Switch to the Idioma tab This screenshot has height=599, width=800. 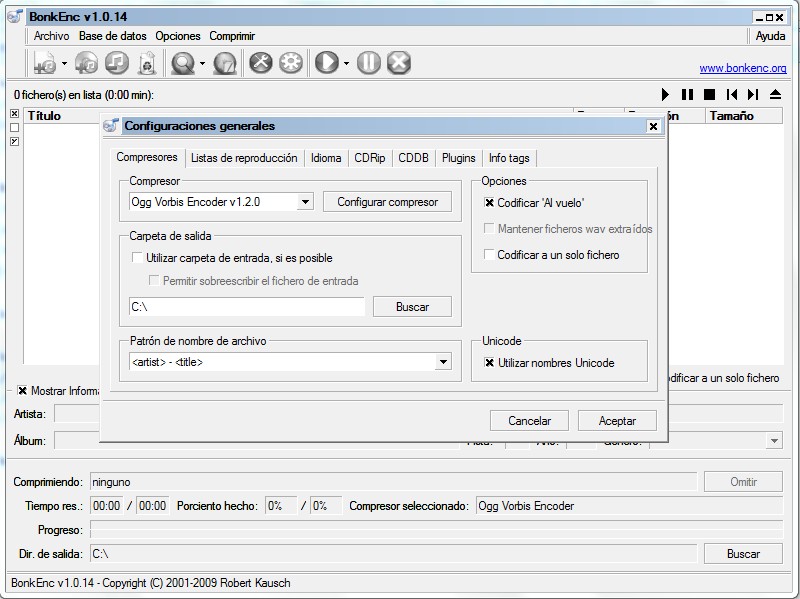click(x=326, y=158)
